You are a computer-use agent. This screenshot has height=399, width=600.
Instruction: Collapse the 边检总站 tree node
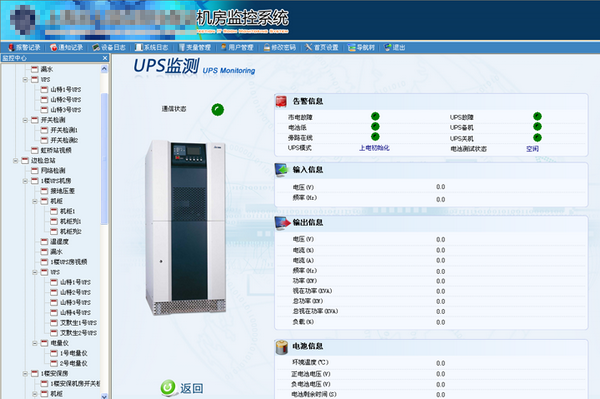click(x=15, y=161)
